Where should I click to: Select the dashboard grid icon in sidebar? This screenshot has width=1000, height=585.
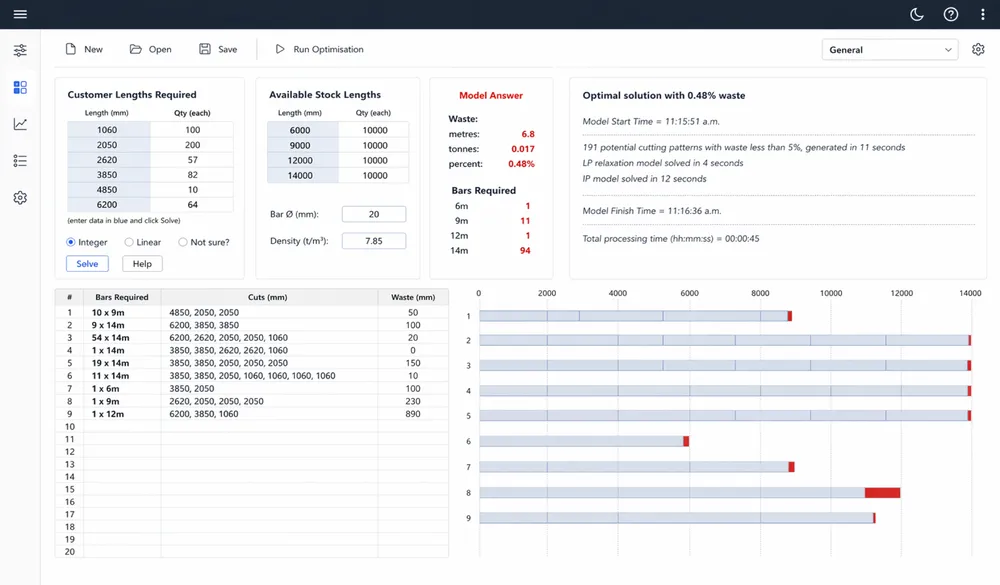[20, 87]
